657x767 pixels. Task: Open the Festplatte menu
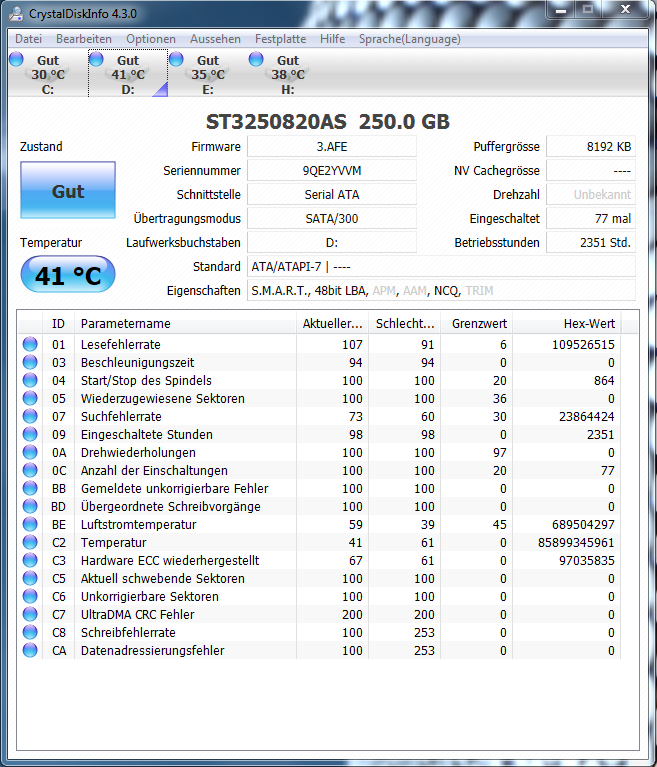point(280,39)
